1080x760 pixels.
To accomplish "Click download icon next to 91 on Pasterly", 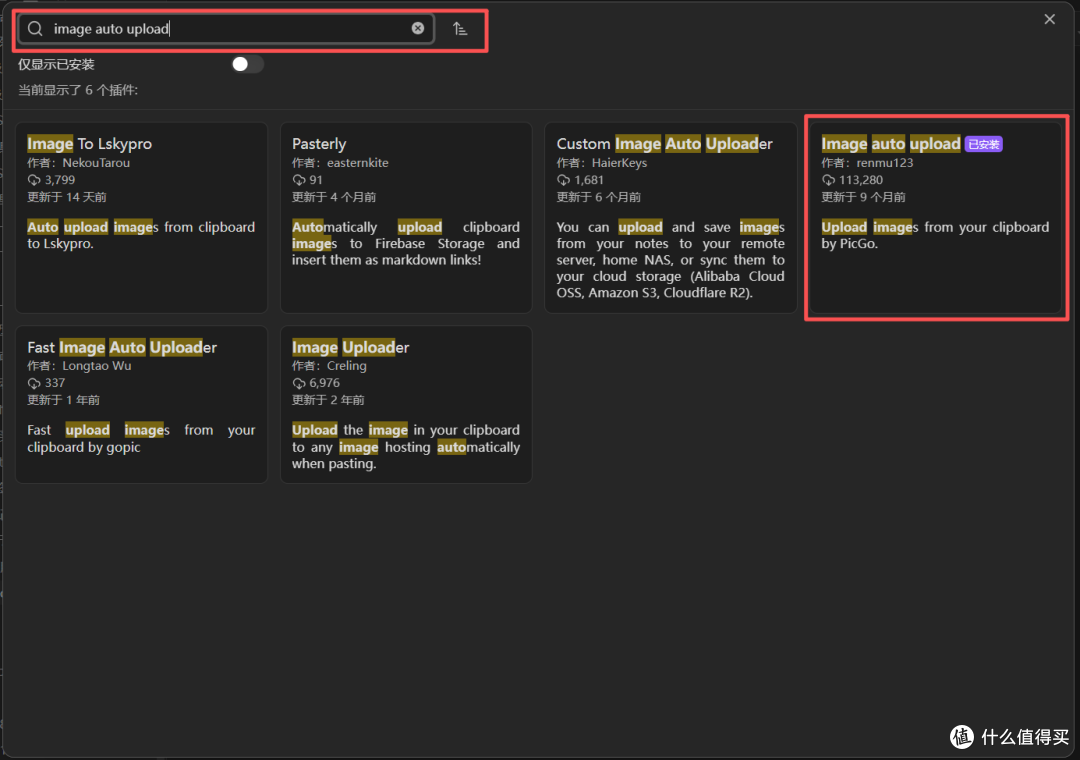I will point(298,180).
